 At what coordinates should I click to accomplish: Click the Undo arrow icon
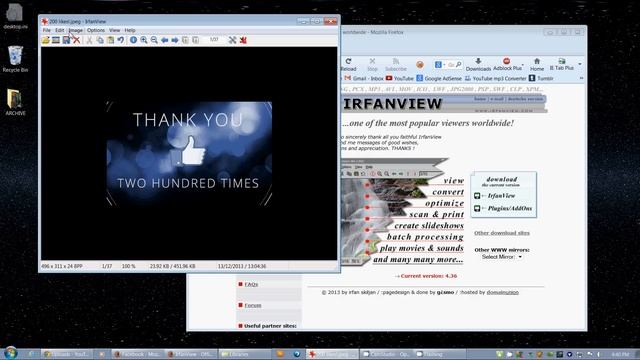click(x=120, y=40)
